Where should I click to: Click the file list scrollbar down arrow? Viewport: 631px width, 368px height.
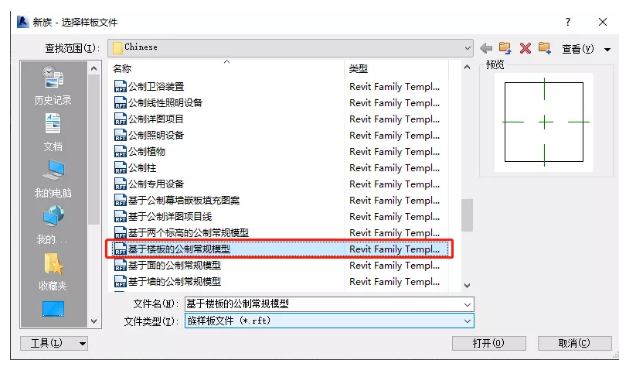point(467,285)
